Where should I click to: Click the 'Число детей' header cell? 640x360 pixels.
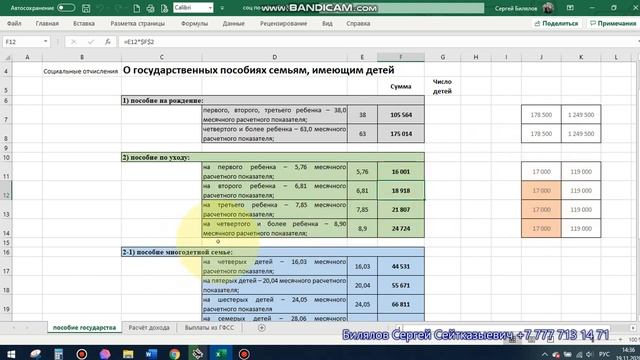coord(442,86)
